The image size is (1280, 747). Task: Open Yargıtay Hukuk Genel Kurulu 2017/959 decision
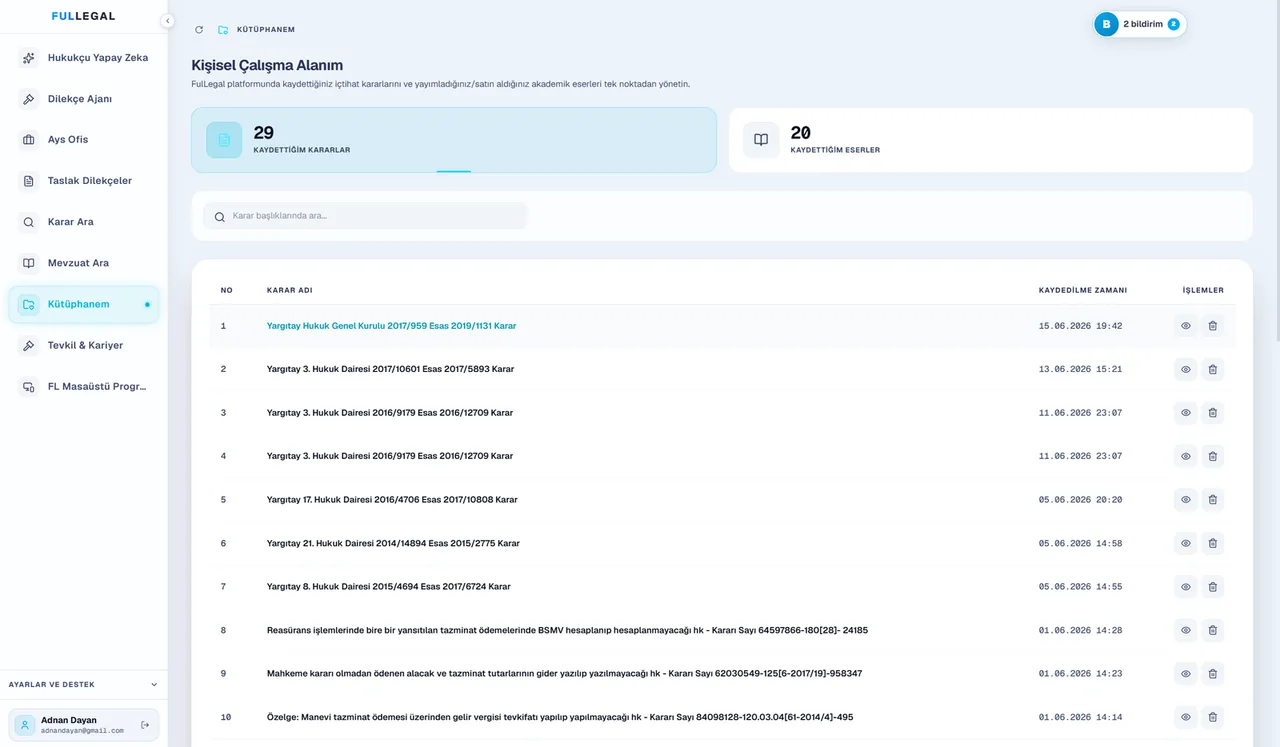391,326
